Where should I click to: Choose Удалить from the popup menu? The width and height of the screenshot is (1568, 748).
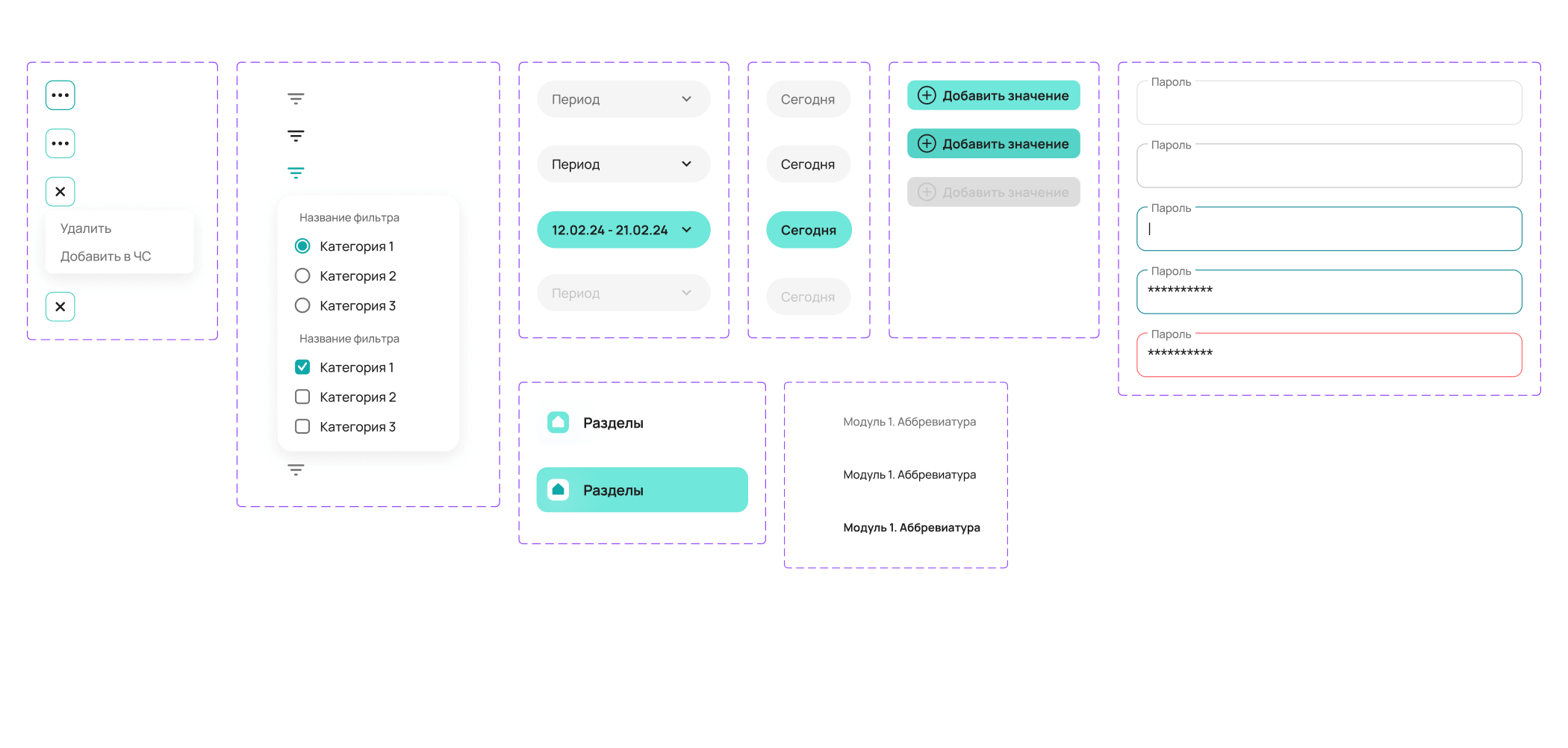click(x=86, y=228)
